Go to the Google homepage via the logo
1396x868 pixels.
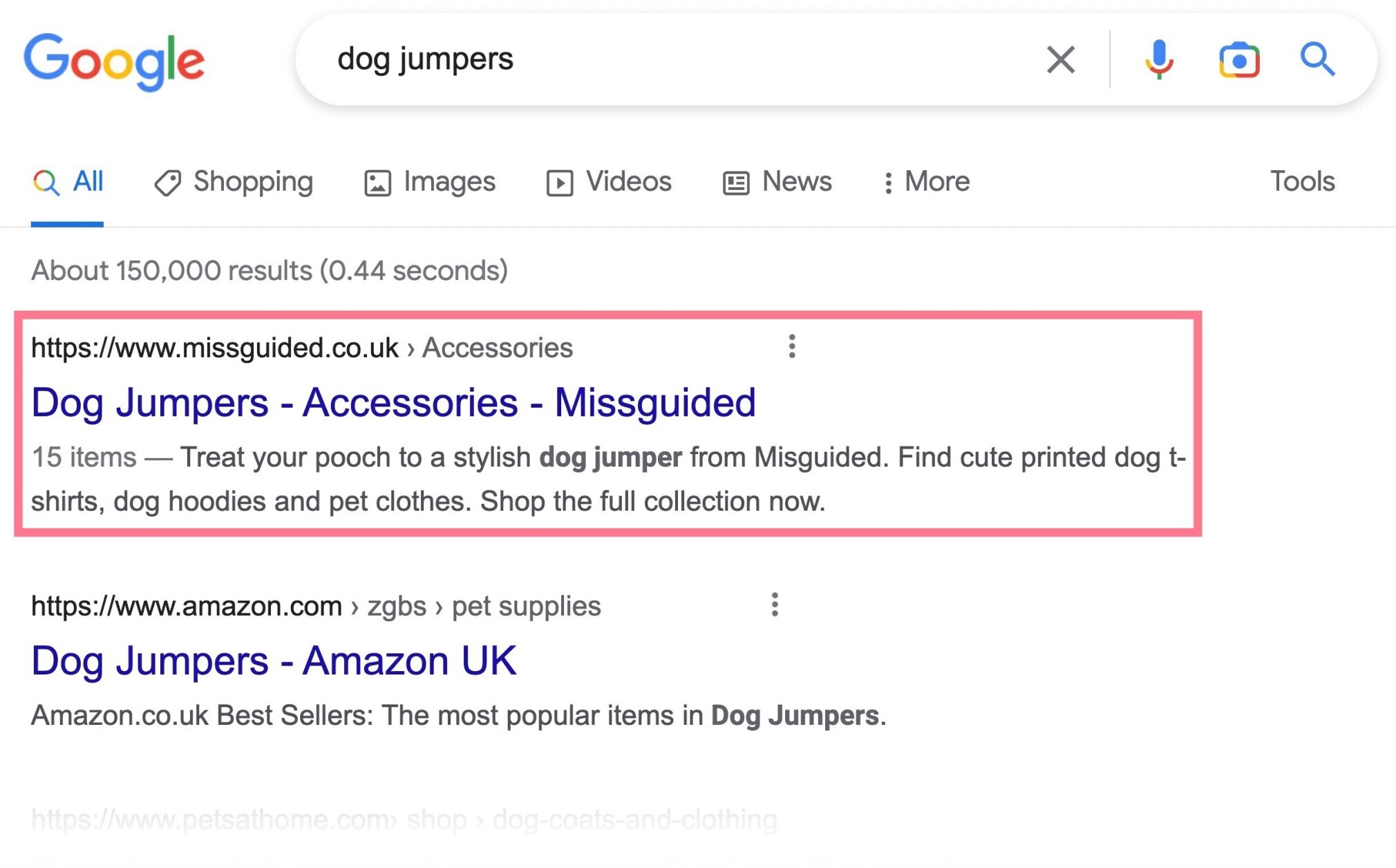click(x=114, y=62)
